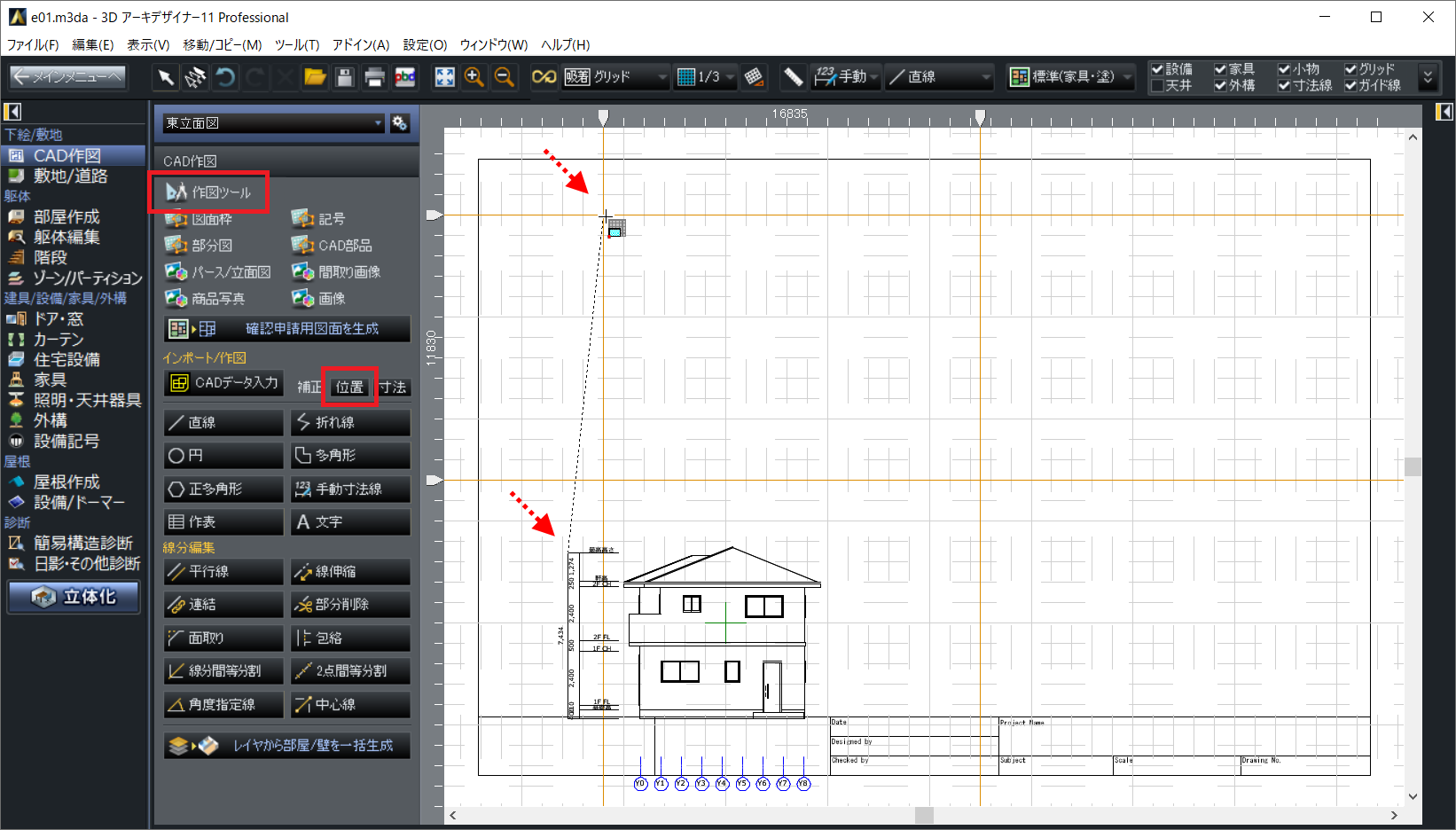Click the save floppy disk icon
The width and height of the screenshot is (1456, 830).
[345, 78]
